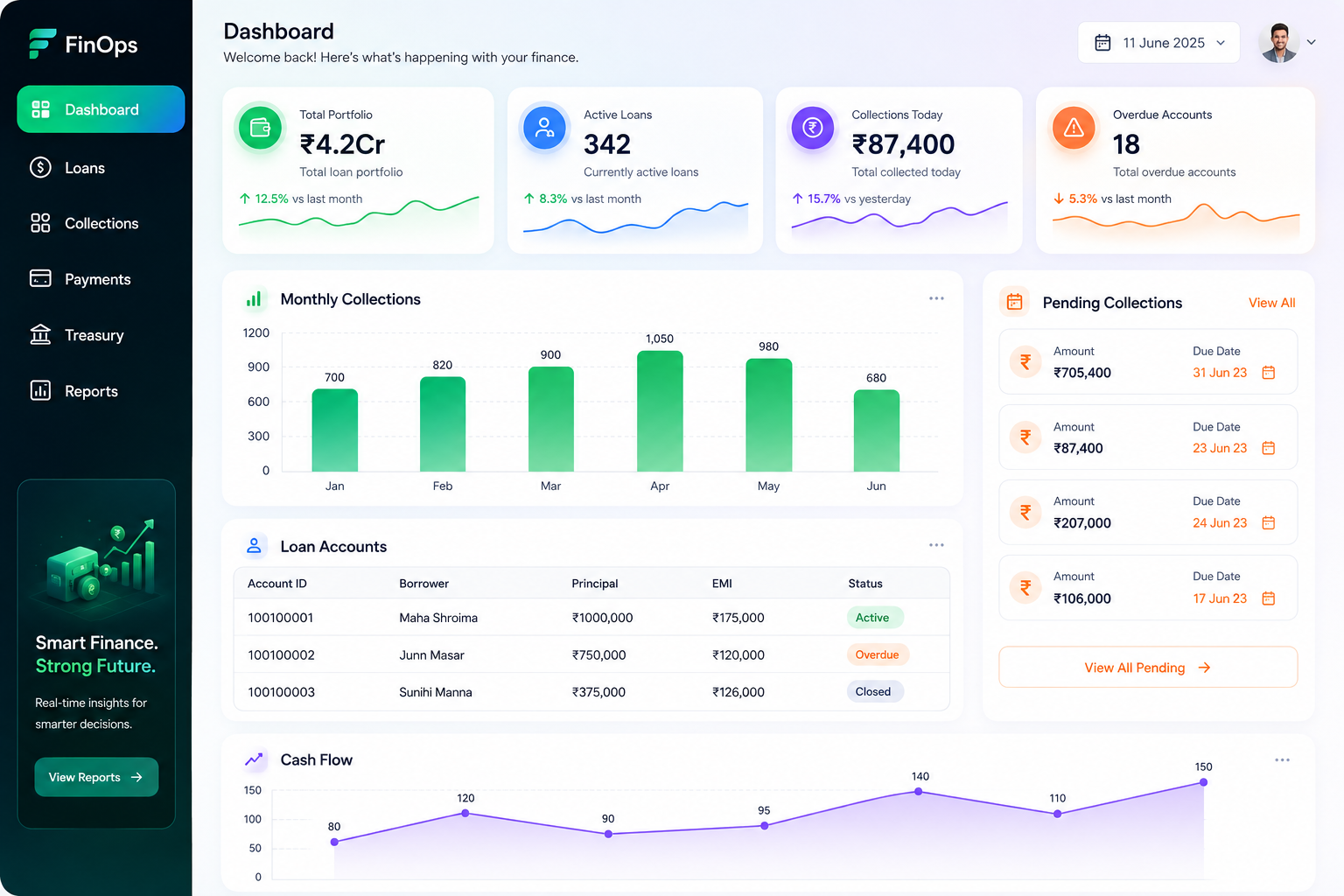The height and width of the screenshot is (896, 1344).
Task: Click calendar icon next to 17 Jun 23
Action: click(1269, 598)
